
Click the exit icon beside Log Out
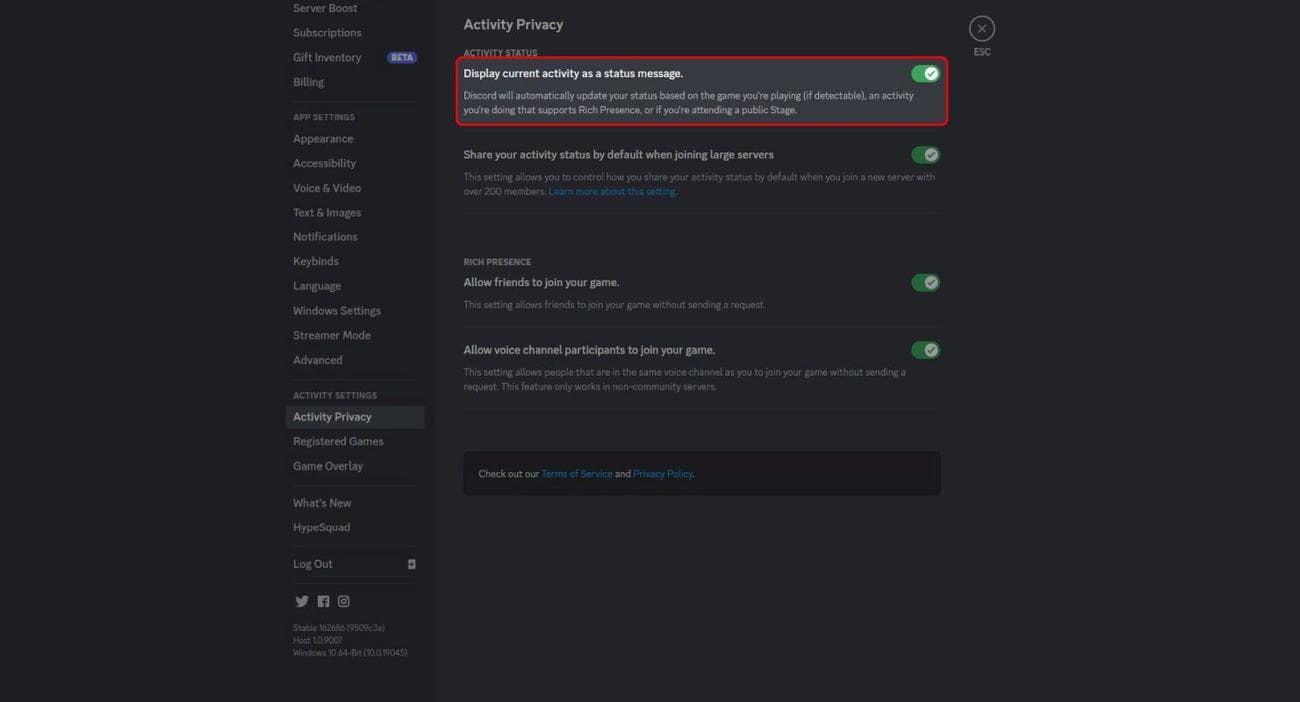point(411,563)
